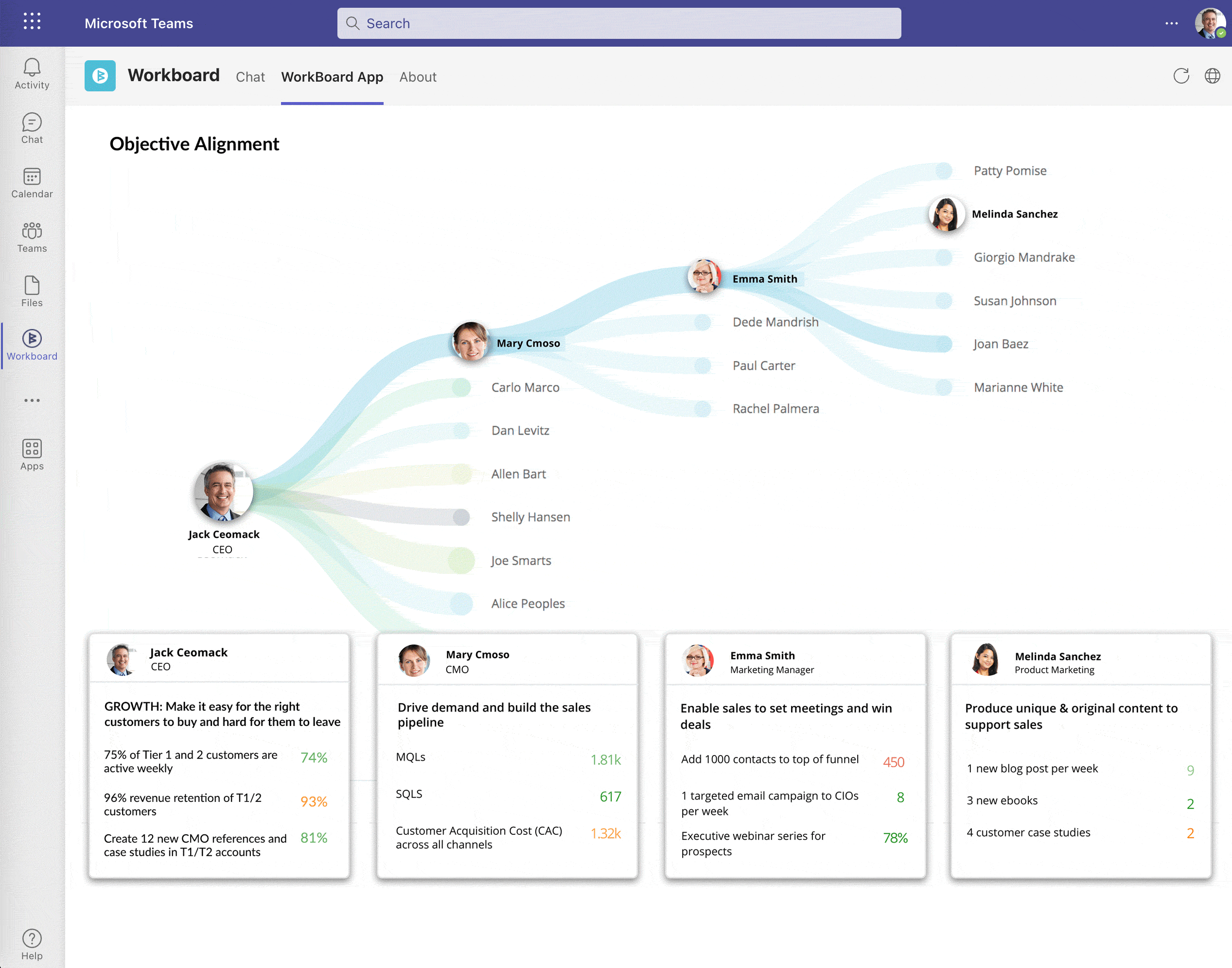
Task: Click the Joe Smarts node
Action: tap(461, 561)
